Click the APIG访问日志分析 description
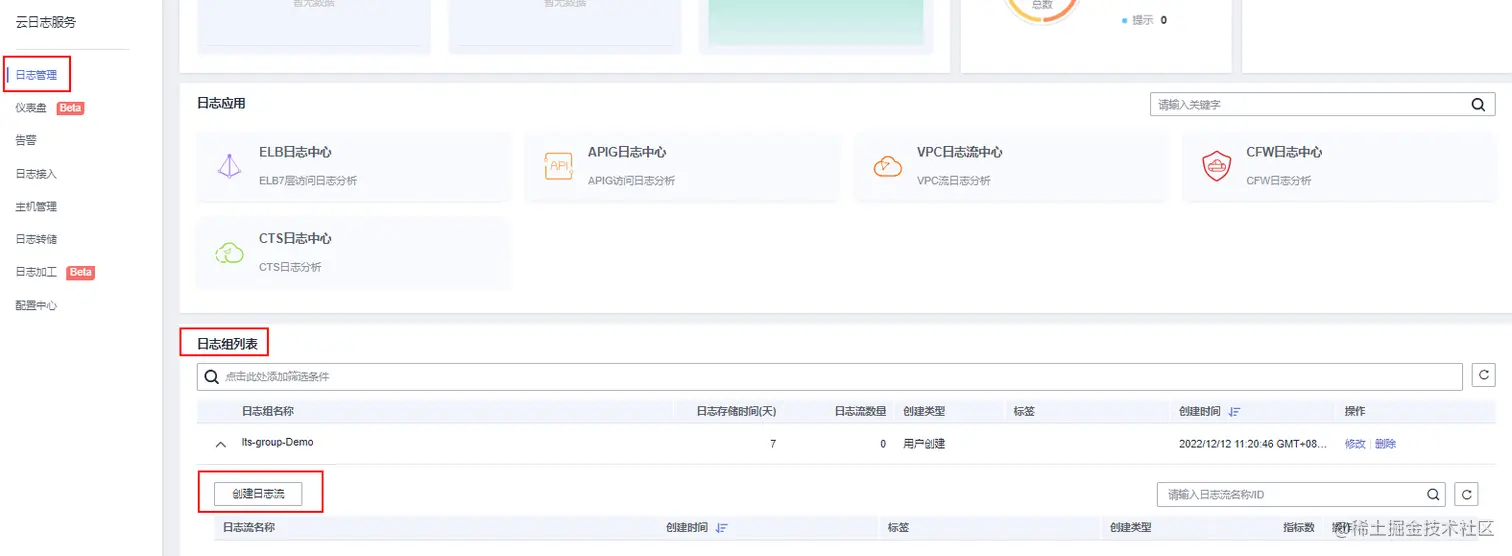Viewport: 1512px width, 556px height. coord(631,181)
